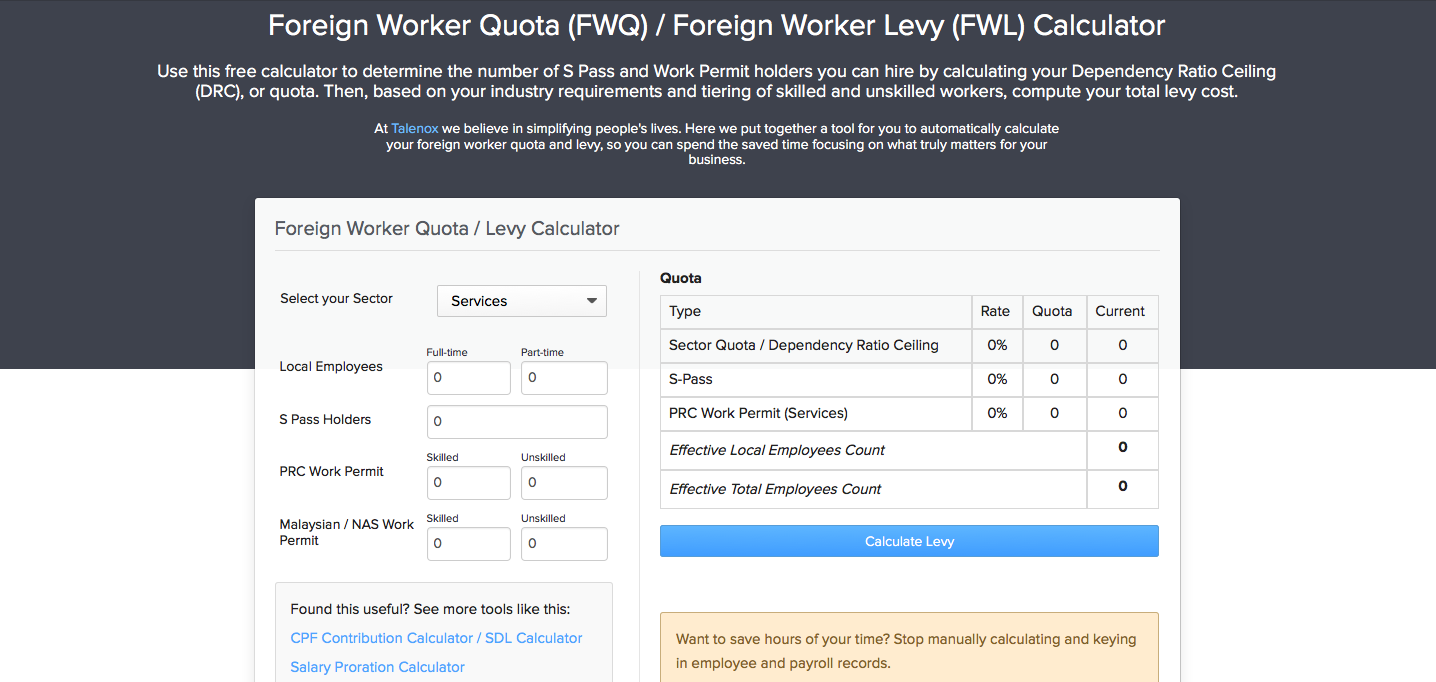
Task: Click the Full-time Local Employees input field
Action: (468, 377)
